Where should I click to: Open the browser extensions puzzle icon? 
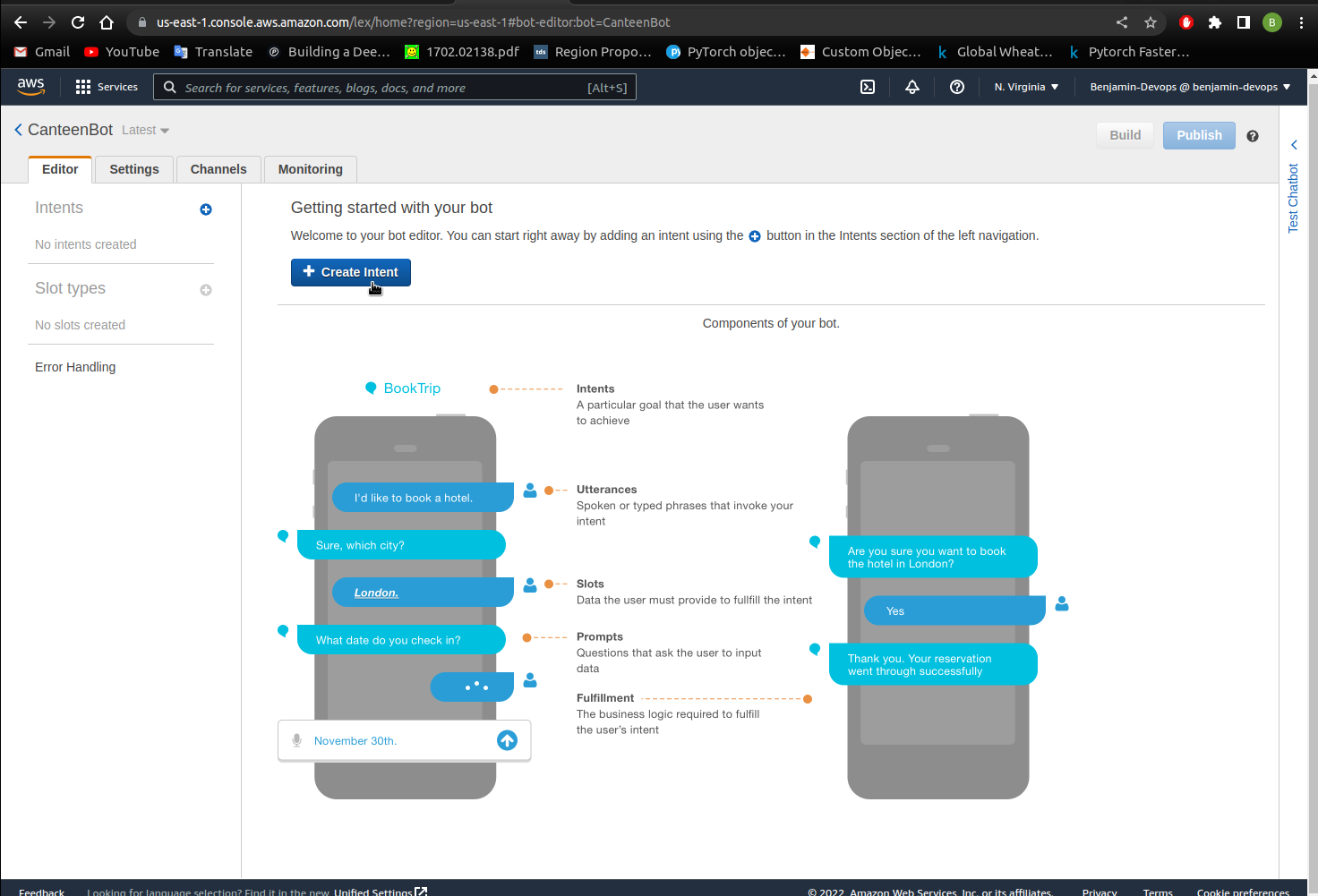pyautogui.click(x=1215, y=22)
